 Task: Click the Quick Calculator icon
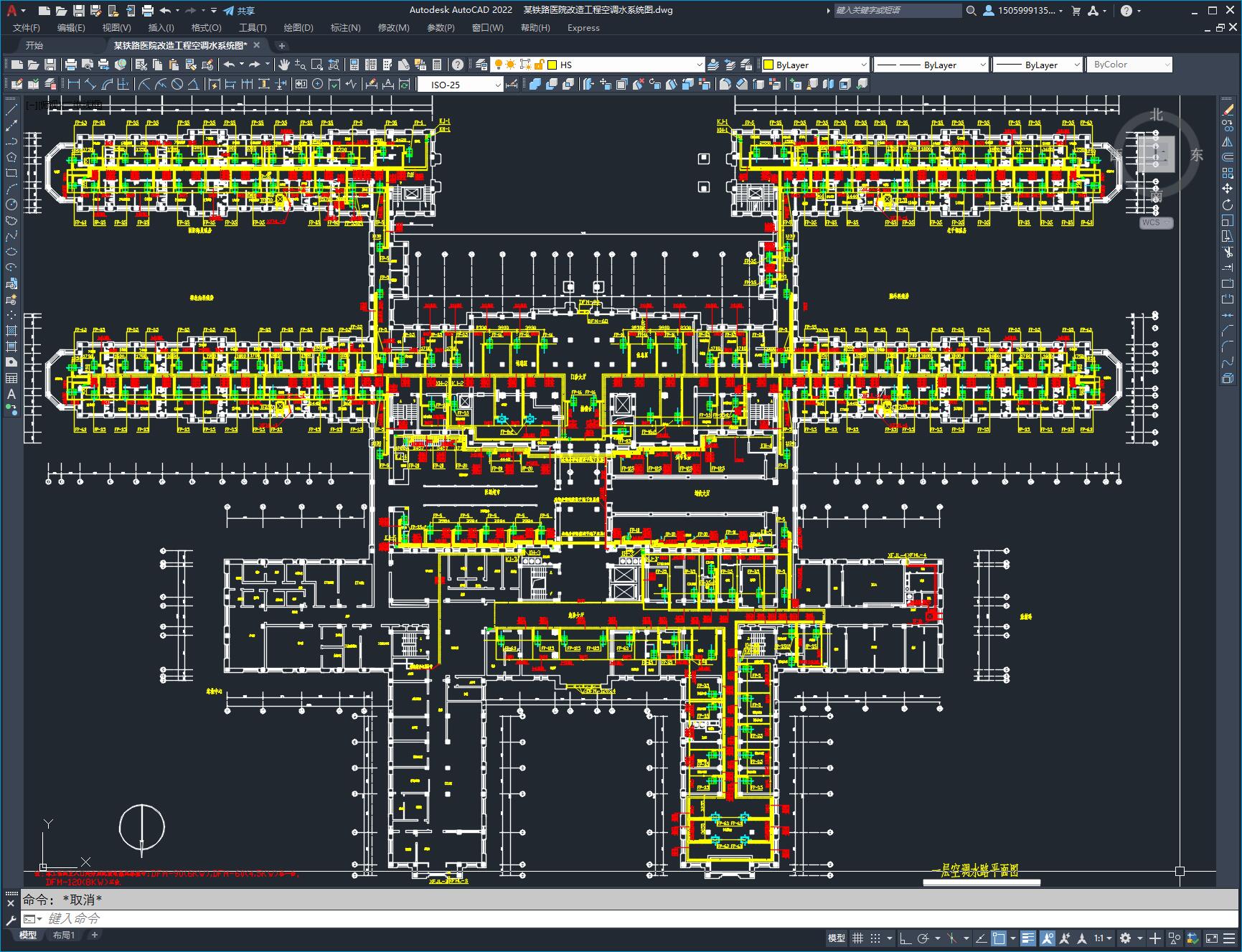437,65
